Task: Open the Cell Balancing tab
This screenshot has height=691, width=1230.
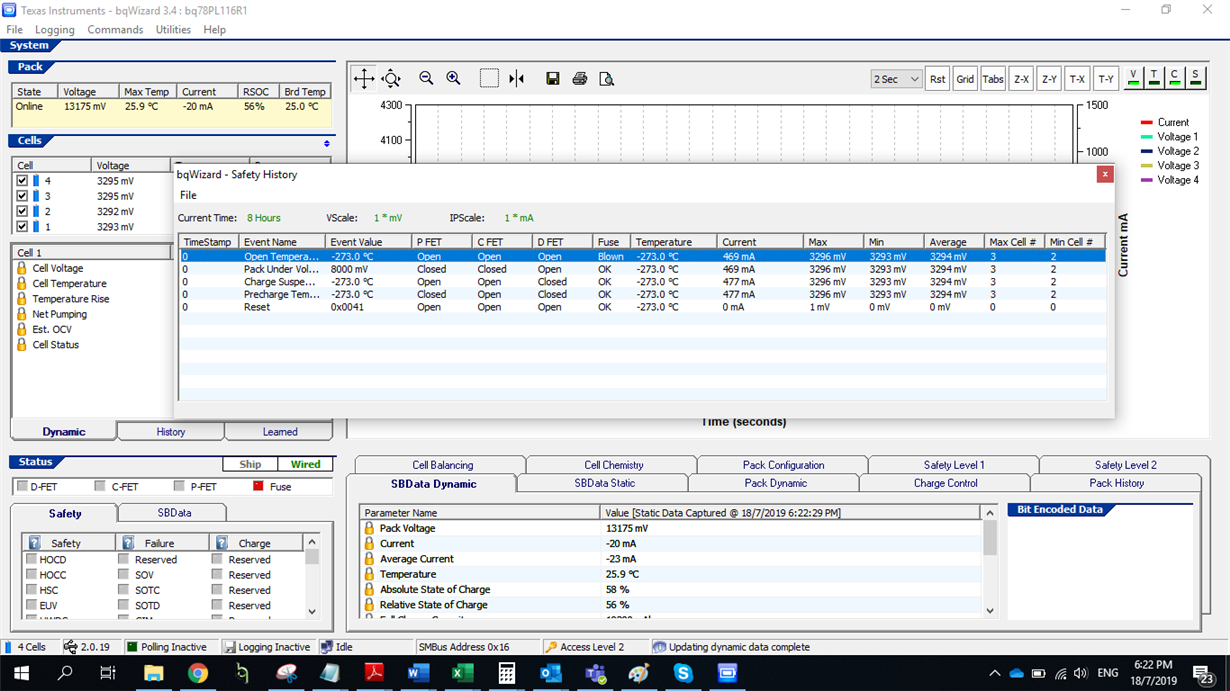Action: point(443,465)
